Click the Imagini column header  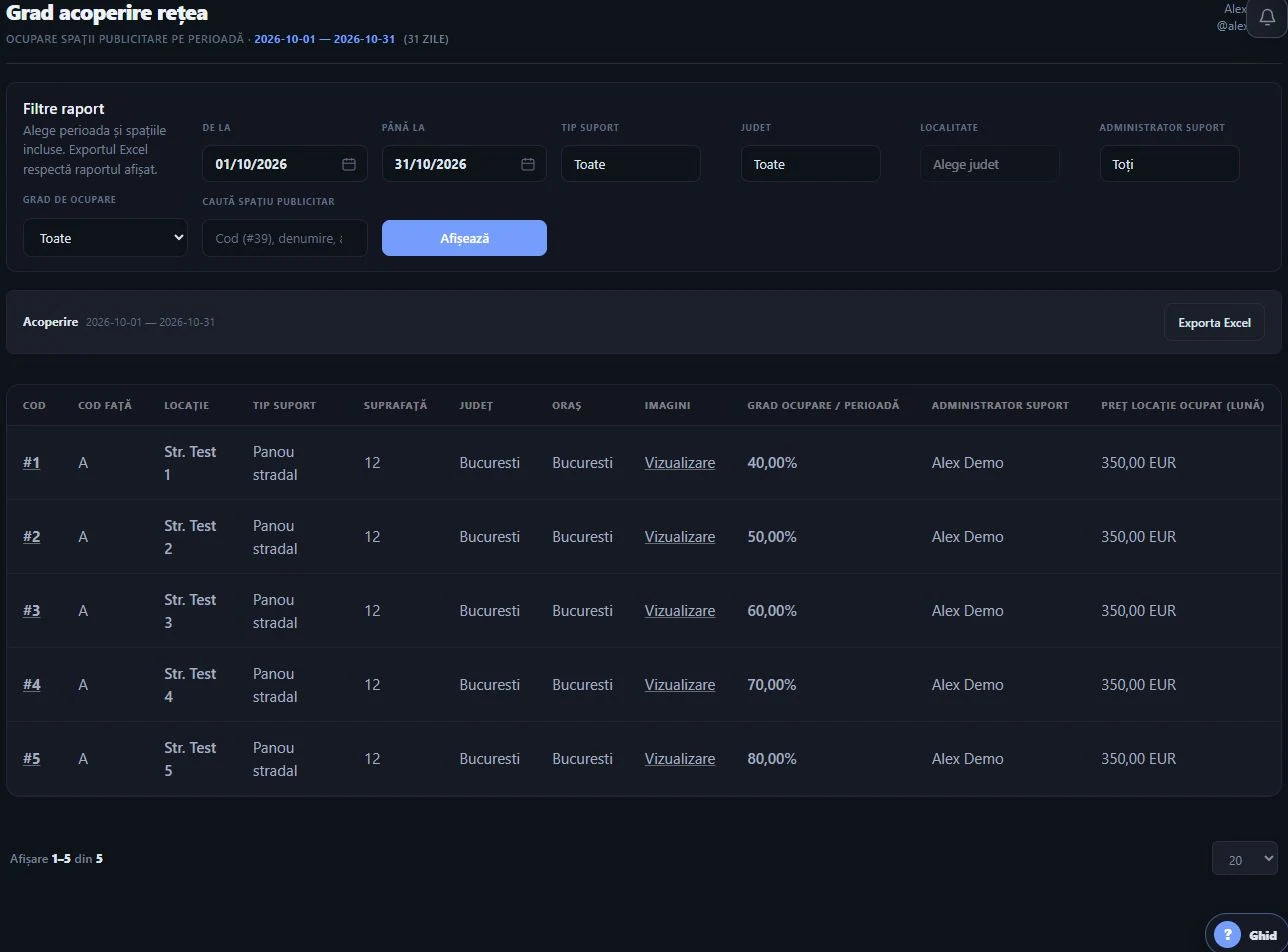(x=667, y=405)
